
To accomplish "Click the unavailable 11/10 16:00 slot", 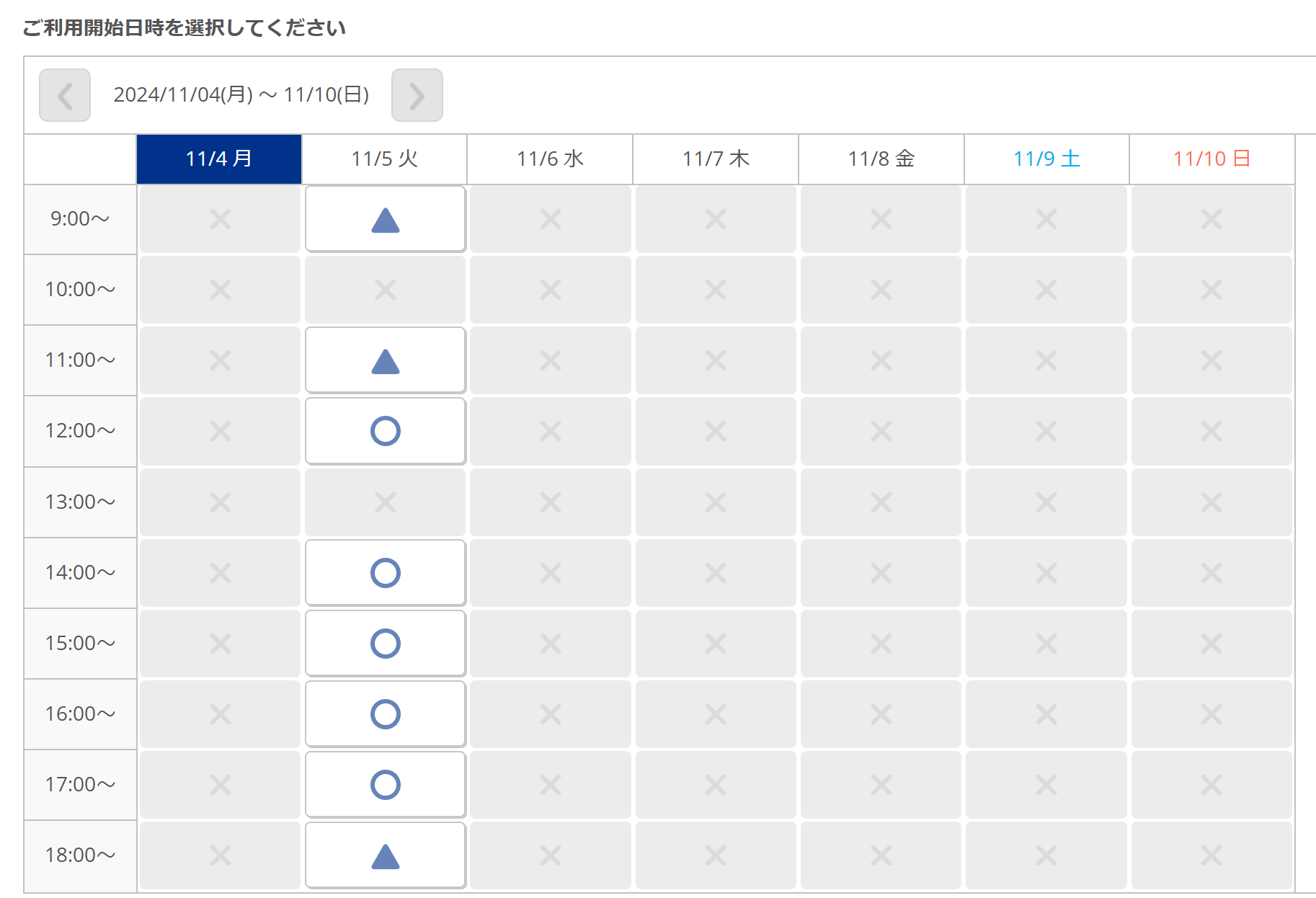I will (1211, 714).
